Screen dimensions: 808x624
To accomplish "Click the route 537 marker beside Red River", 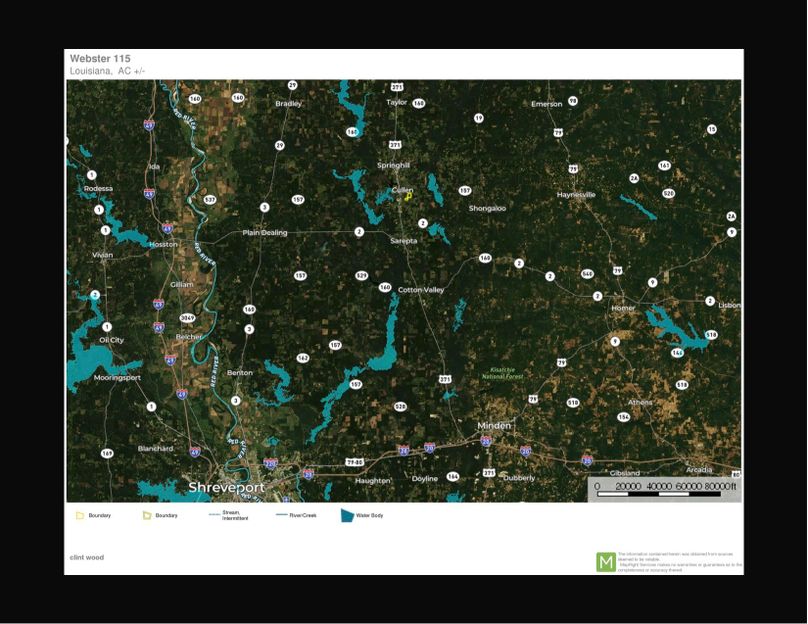I will click(210, 200).
